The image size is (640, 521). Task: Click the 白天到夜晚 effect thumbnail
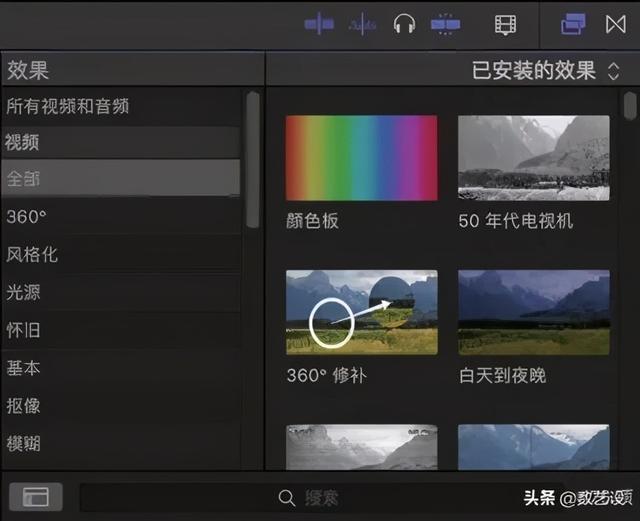pyautogui.click(x=533, y=312)
